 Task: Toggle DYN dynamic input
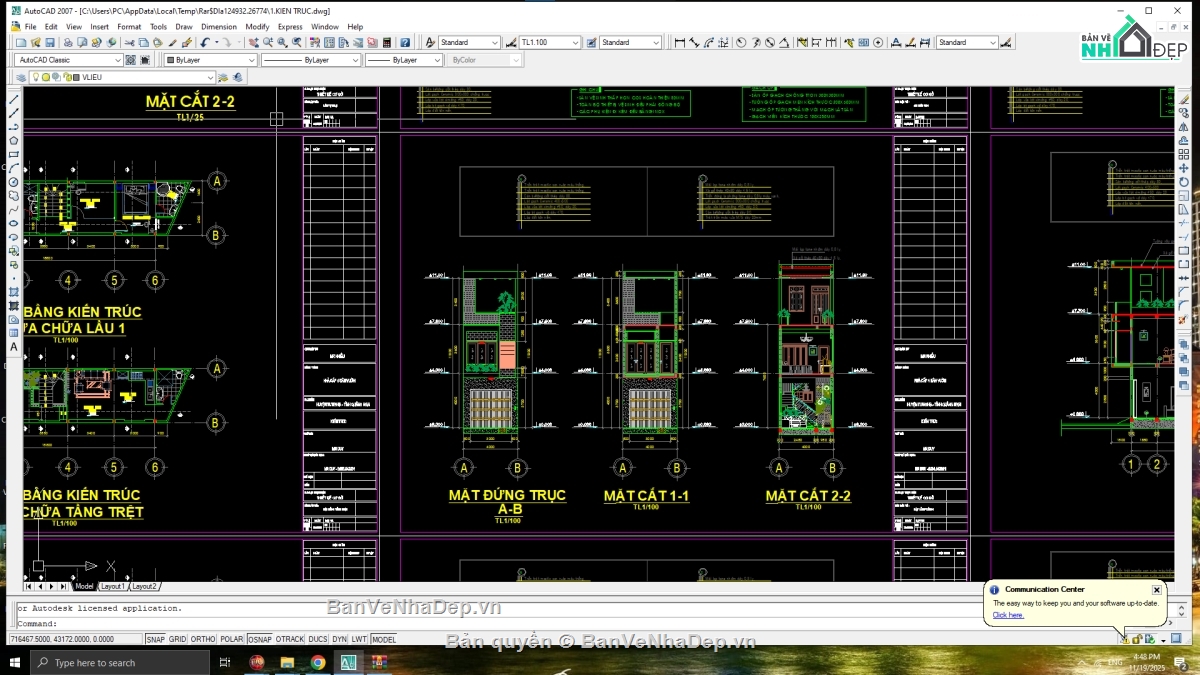(x=340, y=639)
